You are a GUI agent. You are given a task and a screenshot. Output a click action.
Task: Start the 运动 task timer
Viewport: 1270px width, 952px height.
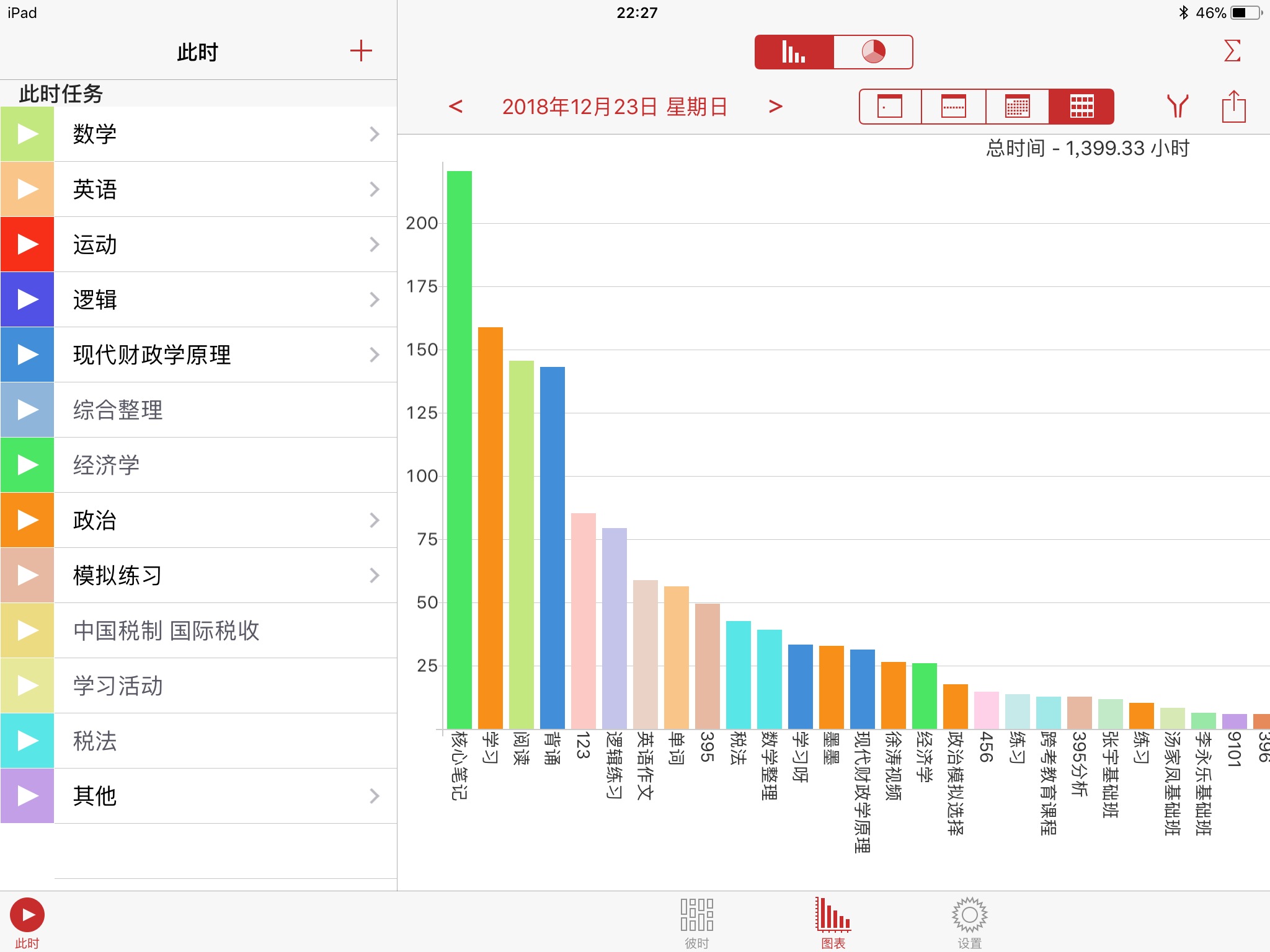pyautogui.click(x=27, y=244)
